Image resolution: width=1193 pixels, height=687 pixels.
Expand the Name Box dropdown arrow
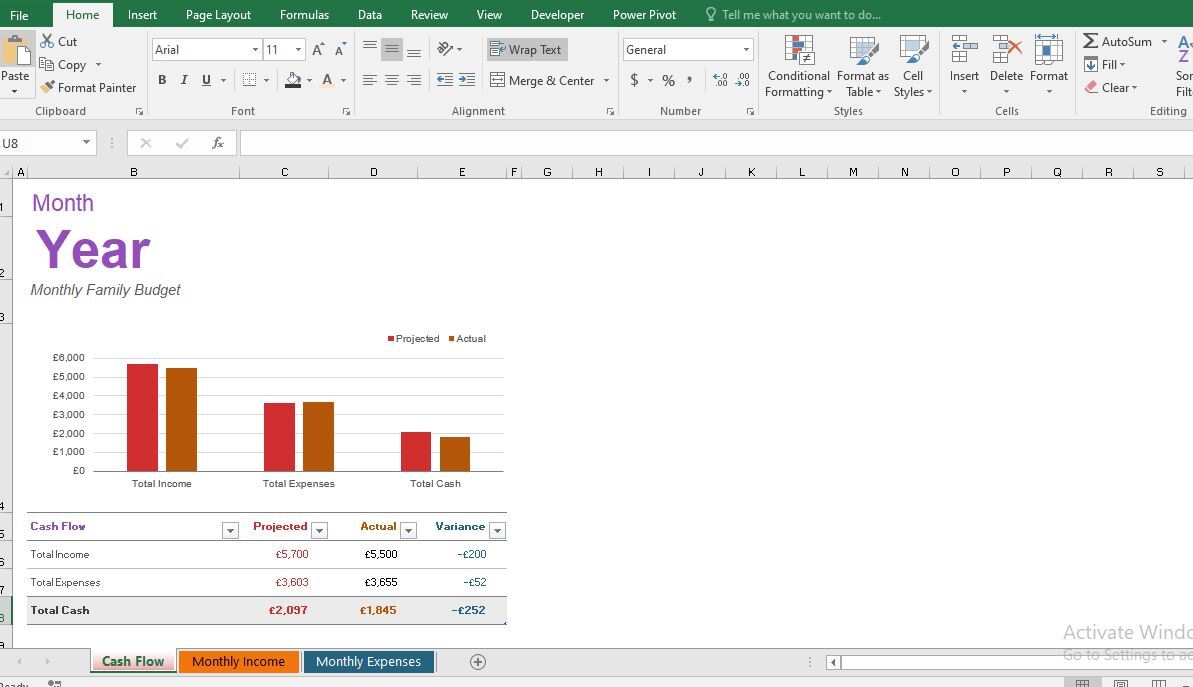(x=86, y=142)
